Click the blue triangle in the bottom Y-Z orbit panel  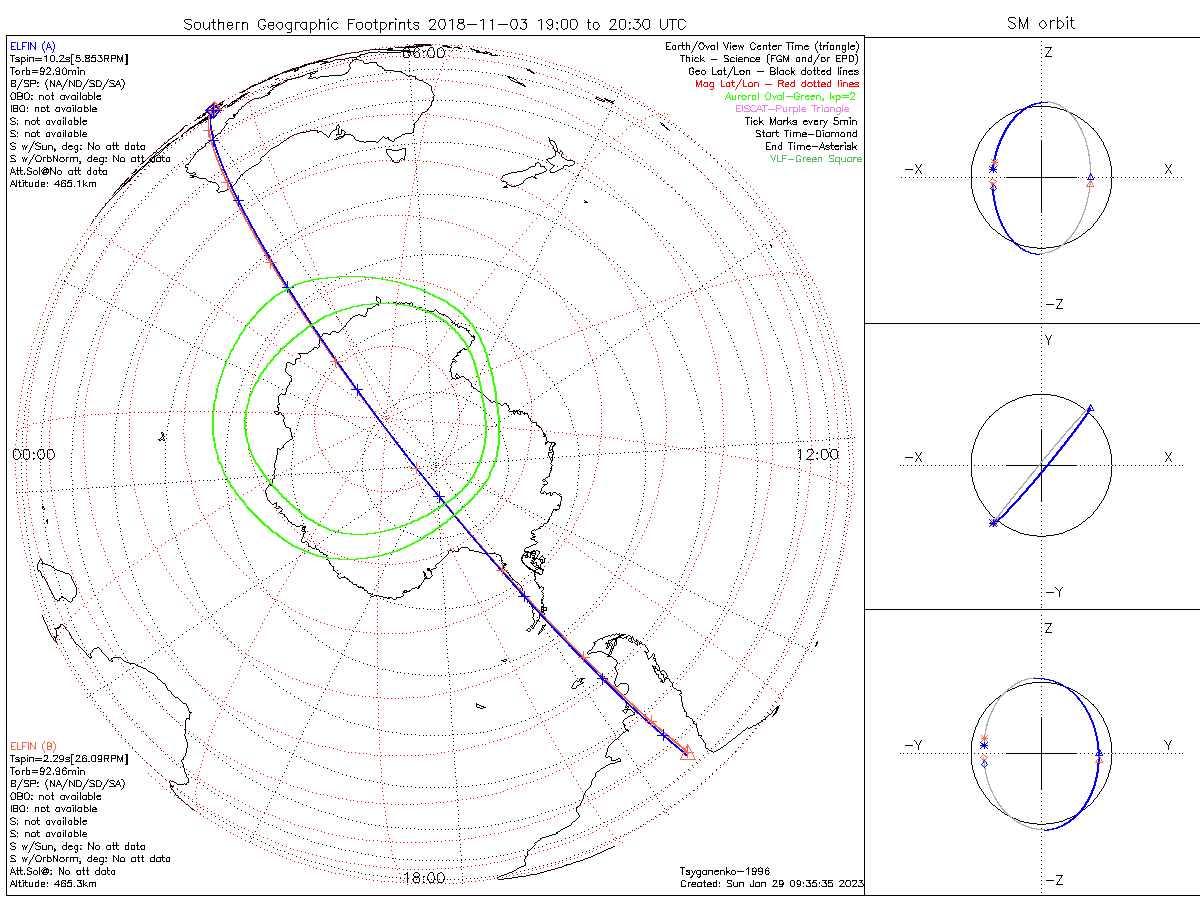[1098, 753]
